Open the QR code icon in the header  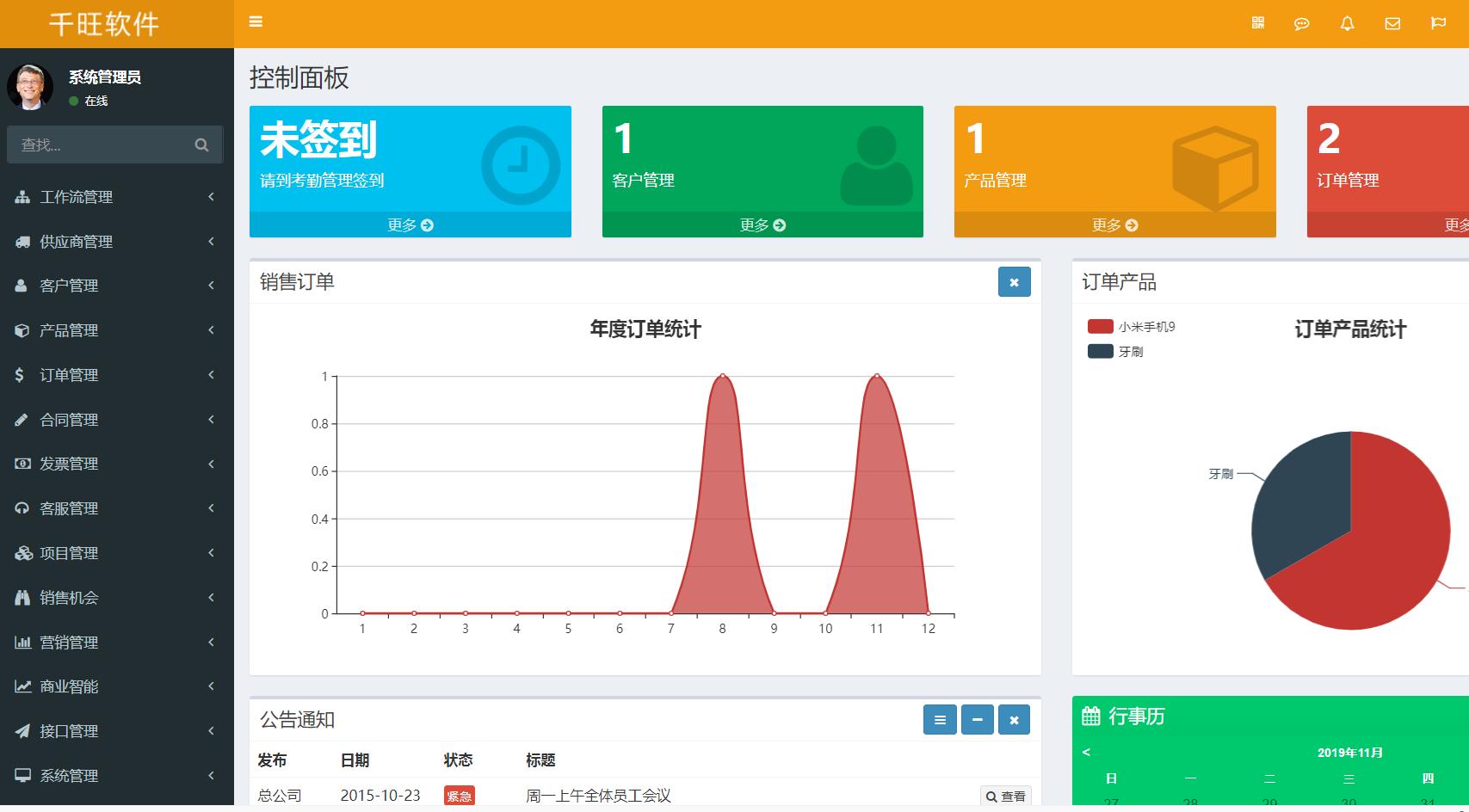(x=1257, y=23)
